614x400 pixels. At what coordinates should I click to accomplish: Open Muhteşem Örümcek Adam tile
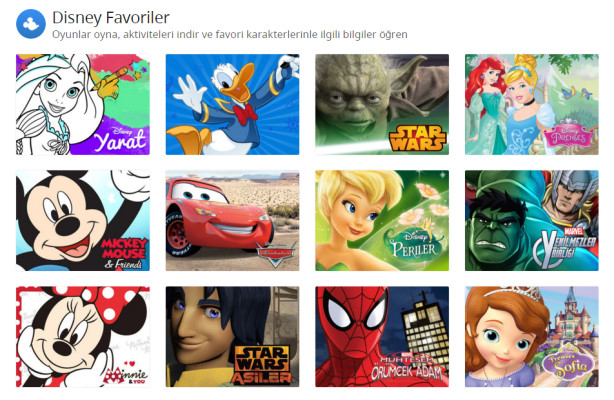tap(382, 337)
